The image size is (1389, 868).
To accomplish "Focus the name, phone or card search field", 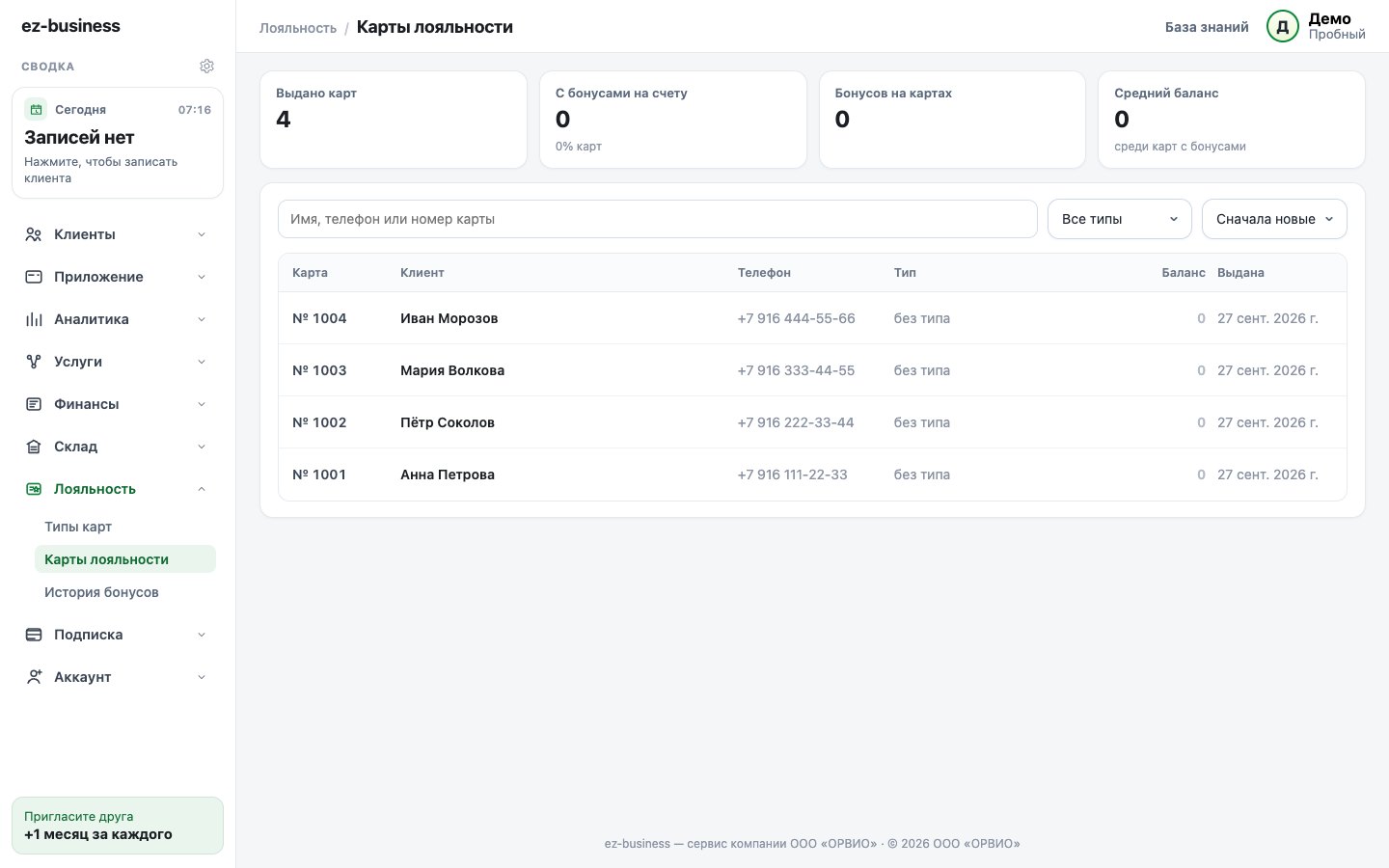I will point(658,219).
